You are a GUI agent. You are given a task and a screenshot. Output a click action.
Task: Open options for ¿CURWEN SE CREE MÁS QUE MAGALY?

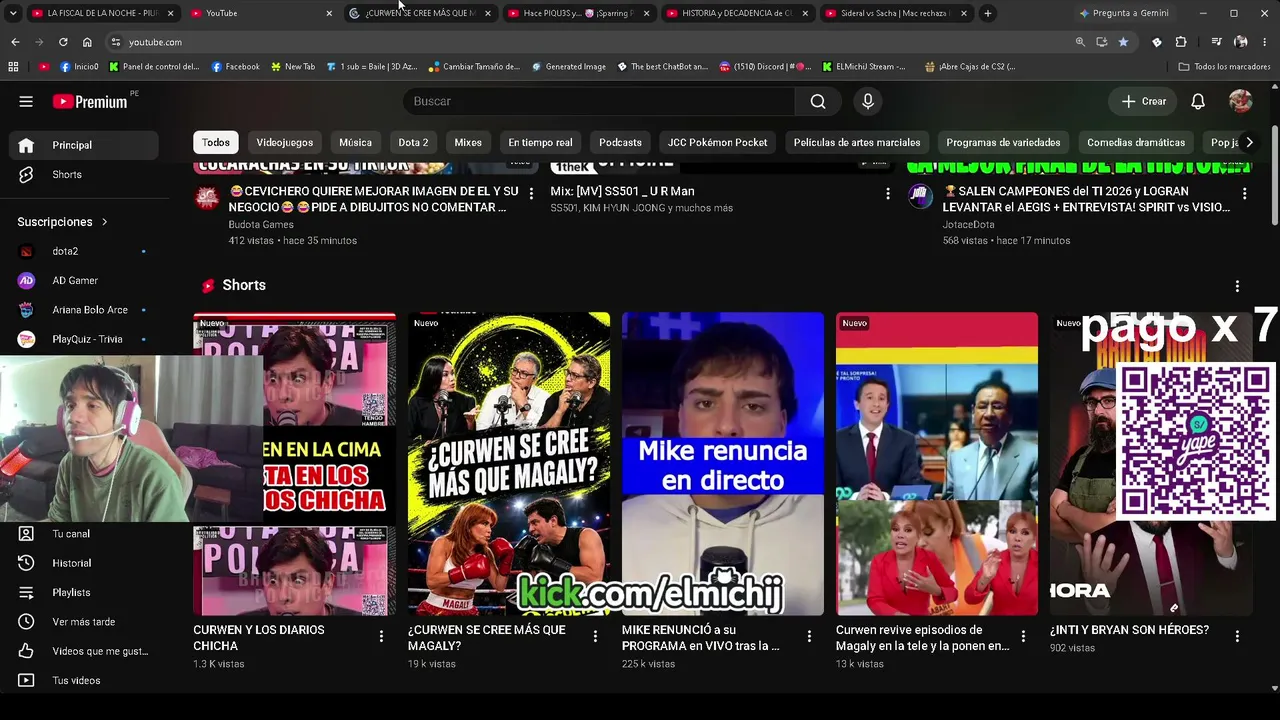[595, 636]
